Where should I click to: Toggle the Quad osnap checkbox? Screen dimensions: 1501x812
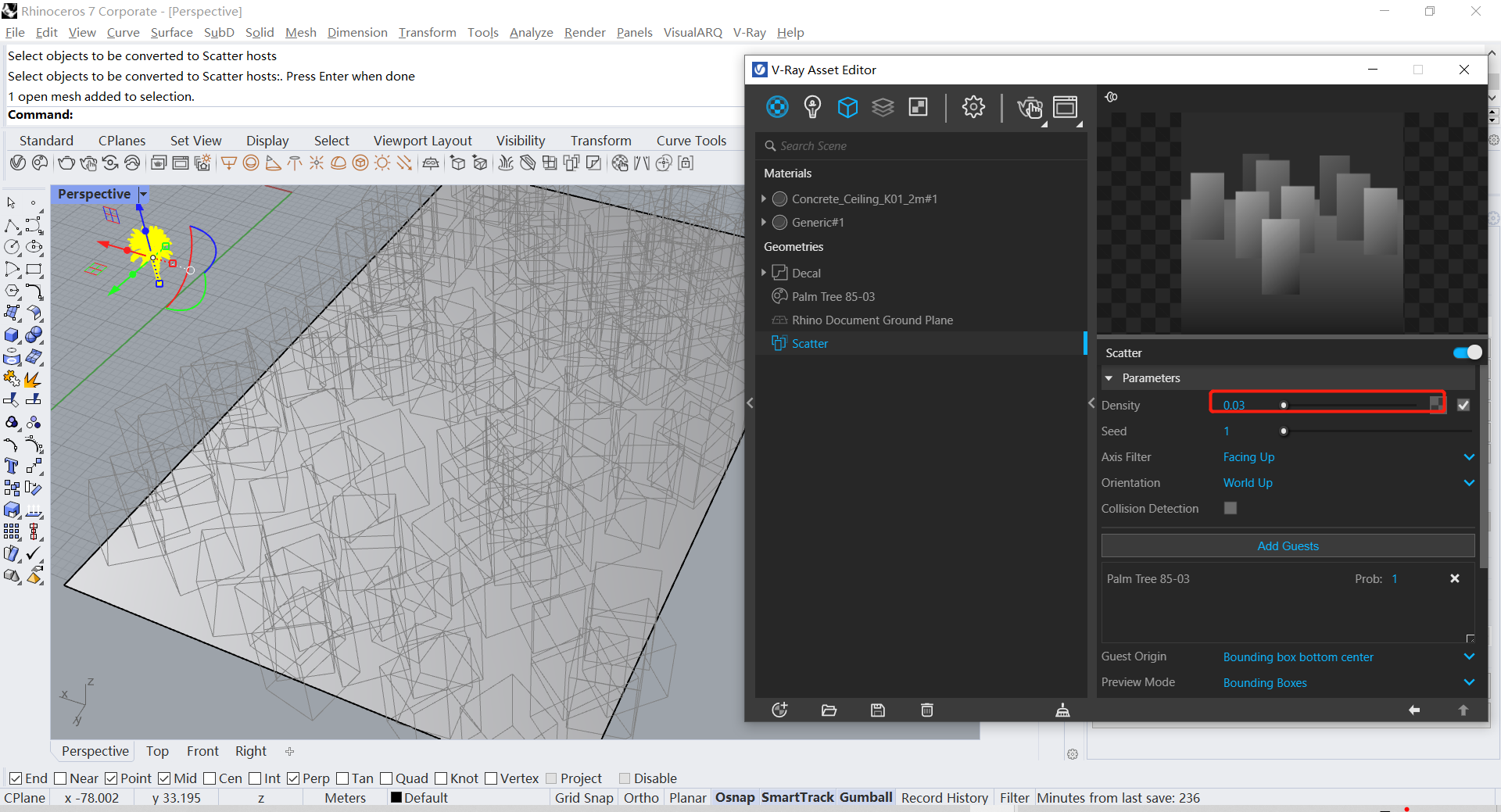386,778
